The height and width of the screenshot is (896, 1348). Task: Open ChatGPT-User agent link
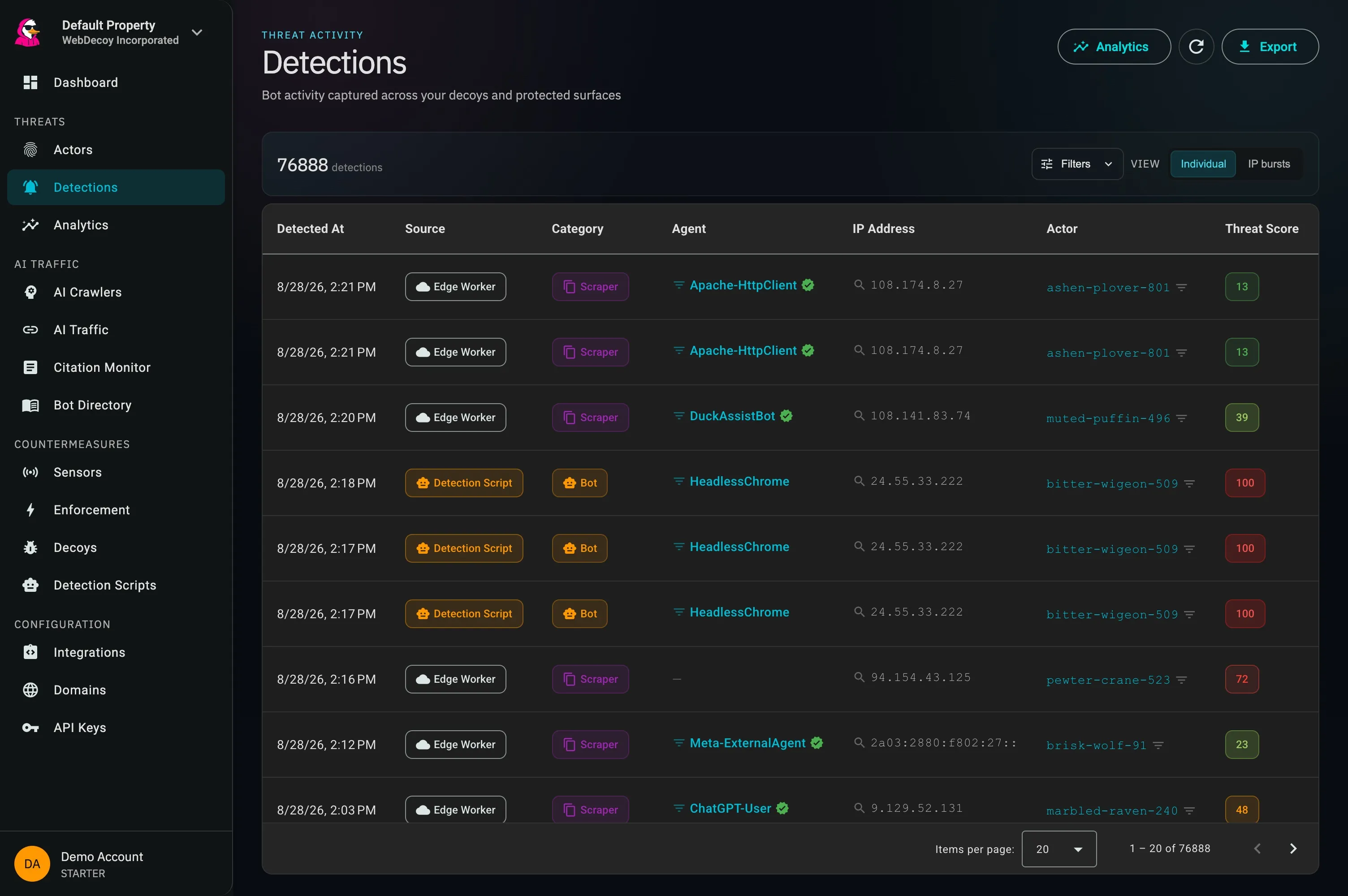pos(730,808)
